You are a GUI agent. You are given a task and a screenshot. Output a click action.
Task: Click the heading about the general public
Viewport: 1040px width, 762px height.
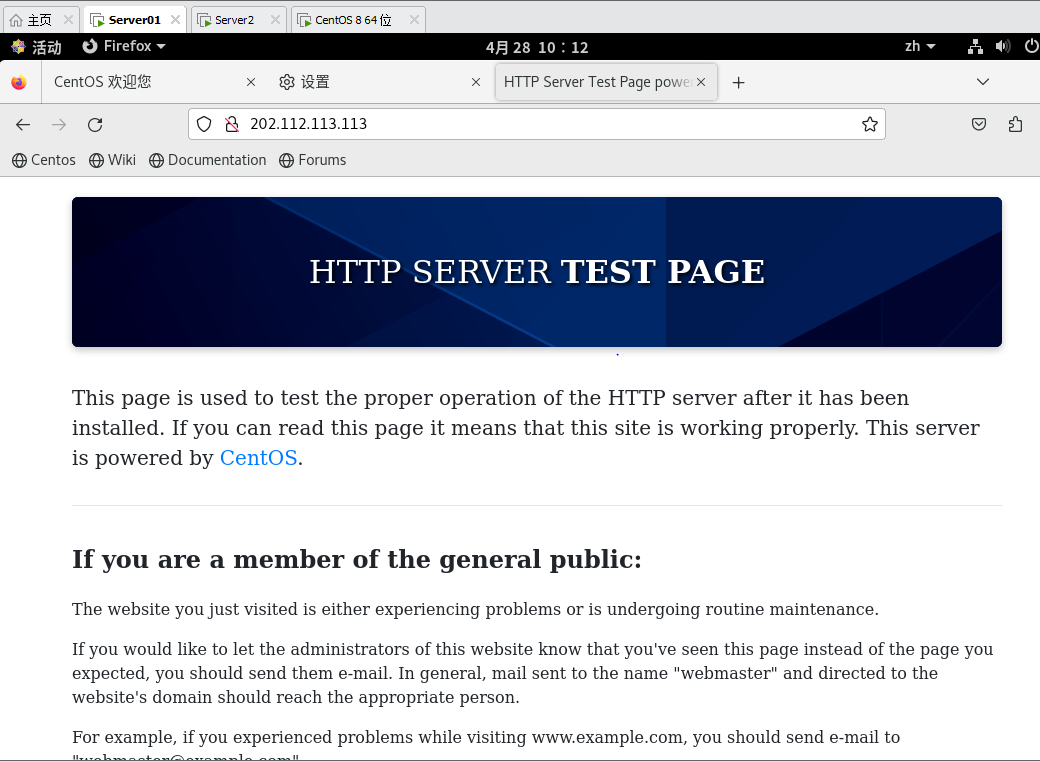pos(357,559)
